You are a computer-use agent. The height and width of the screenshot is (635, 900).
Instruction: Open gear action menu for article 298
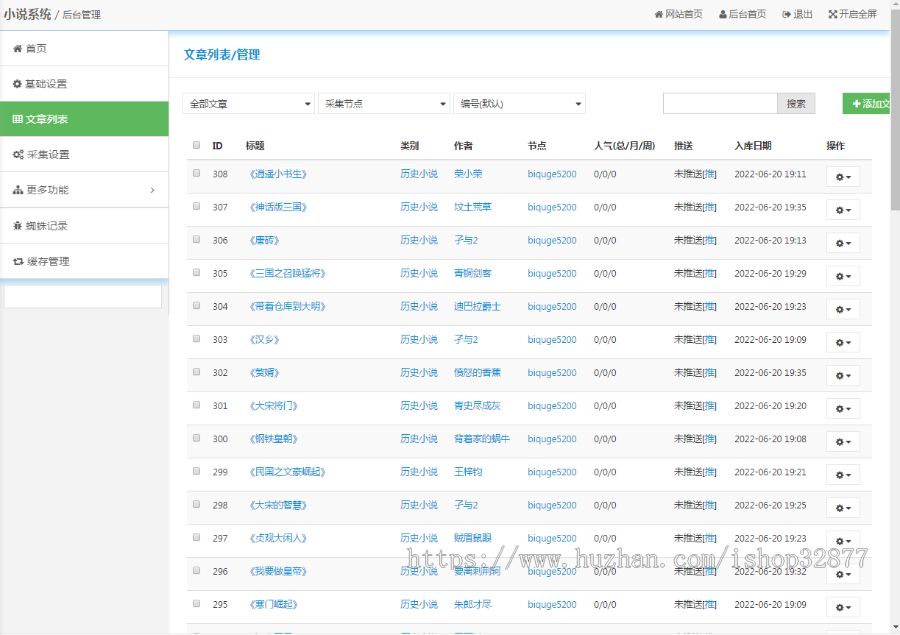tap(843, 508)
